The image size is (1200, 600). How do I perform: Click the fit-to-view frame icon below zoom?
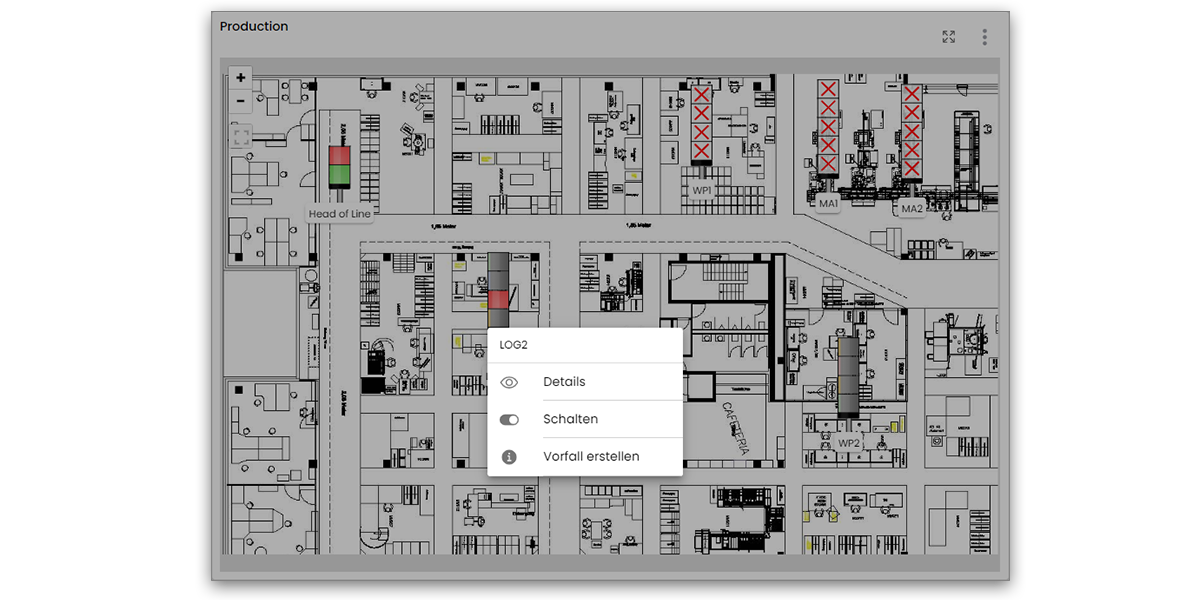(241, 137)
